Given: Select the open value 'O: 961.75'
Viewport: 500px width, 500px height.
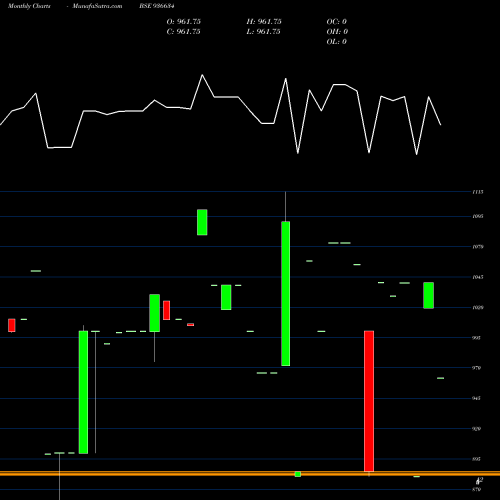Looking at the screenshot, I should (184, 22).
